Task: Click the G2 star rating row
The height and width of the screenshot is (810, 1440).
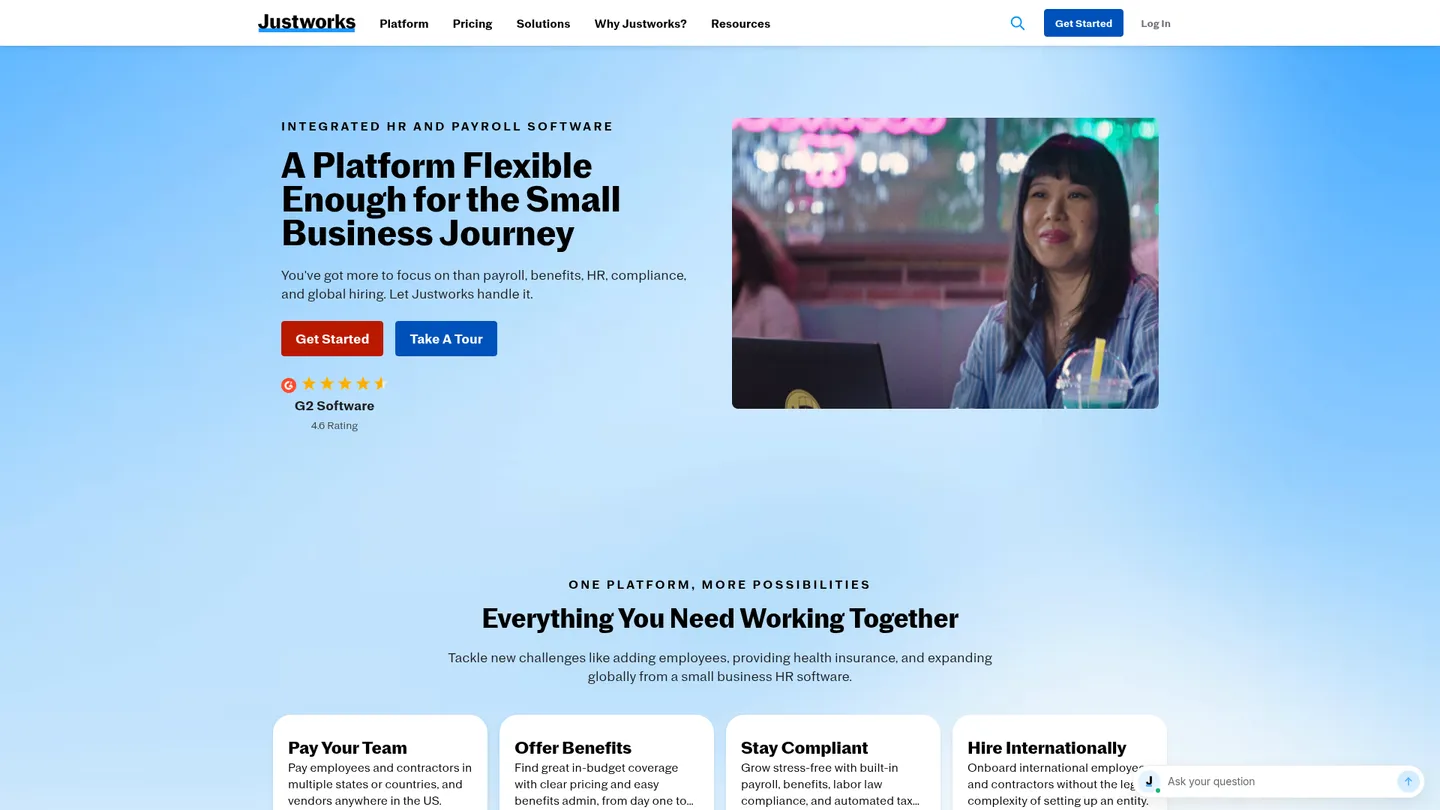Action: (x=343, y=383)
